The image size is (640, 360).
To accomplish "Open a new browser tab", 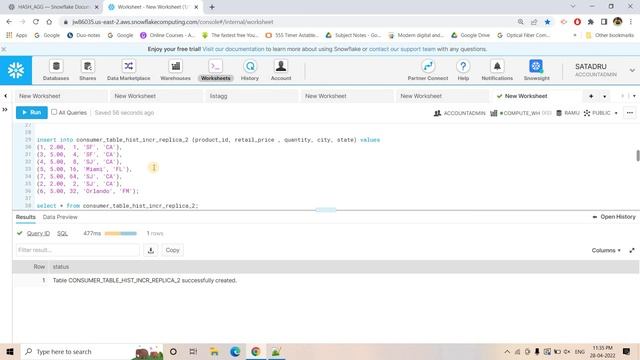I will pos(212,7).
